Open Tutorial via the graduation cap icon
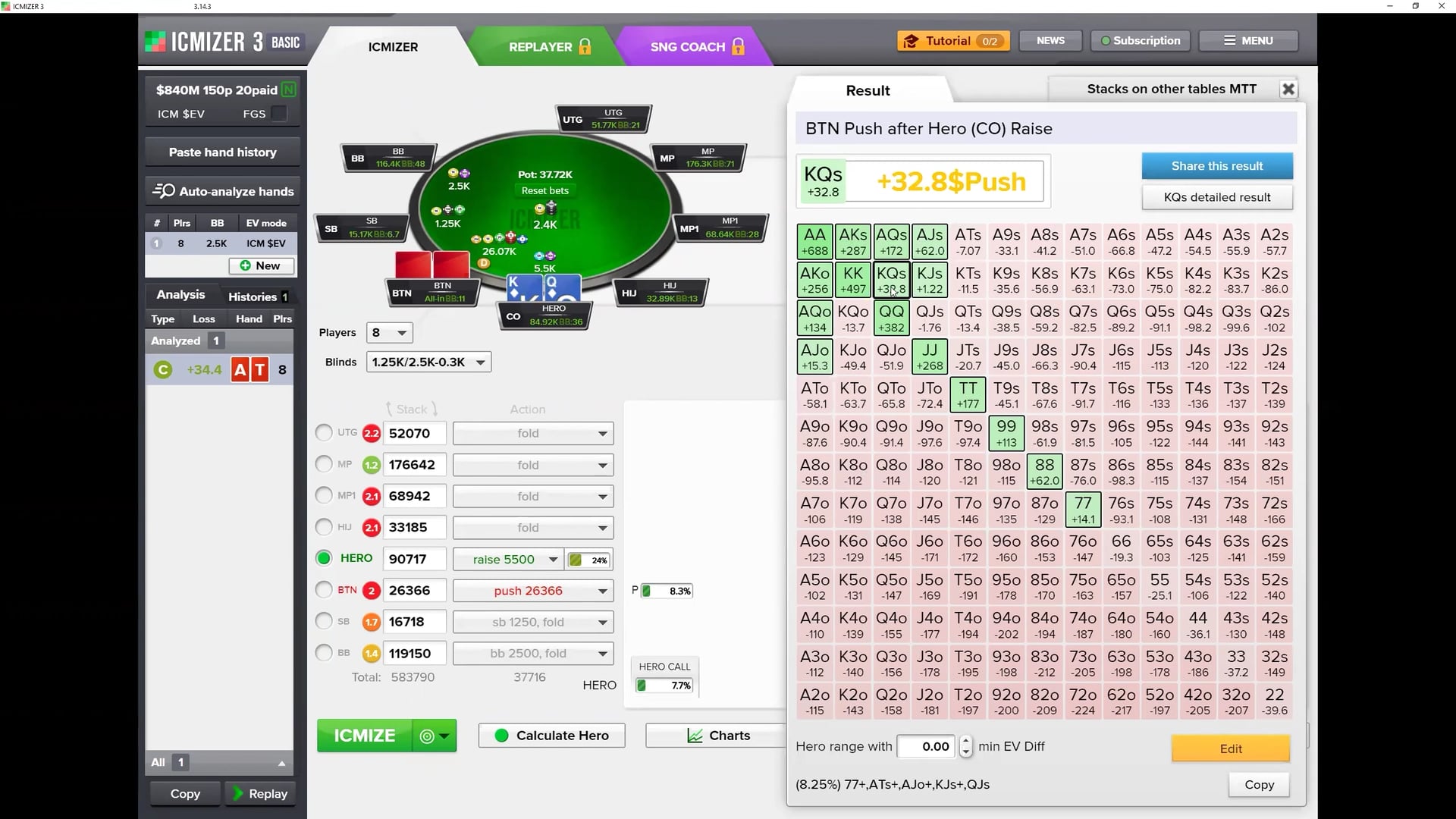1456x819 pixels. (x=912, y=41)
